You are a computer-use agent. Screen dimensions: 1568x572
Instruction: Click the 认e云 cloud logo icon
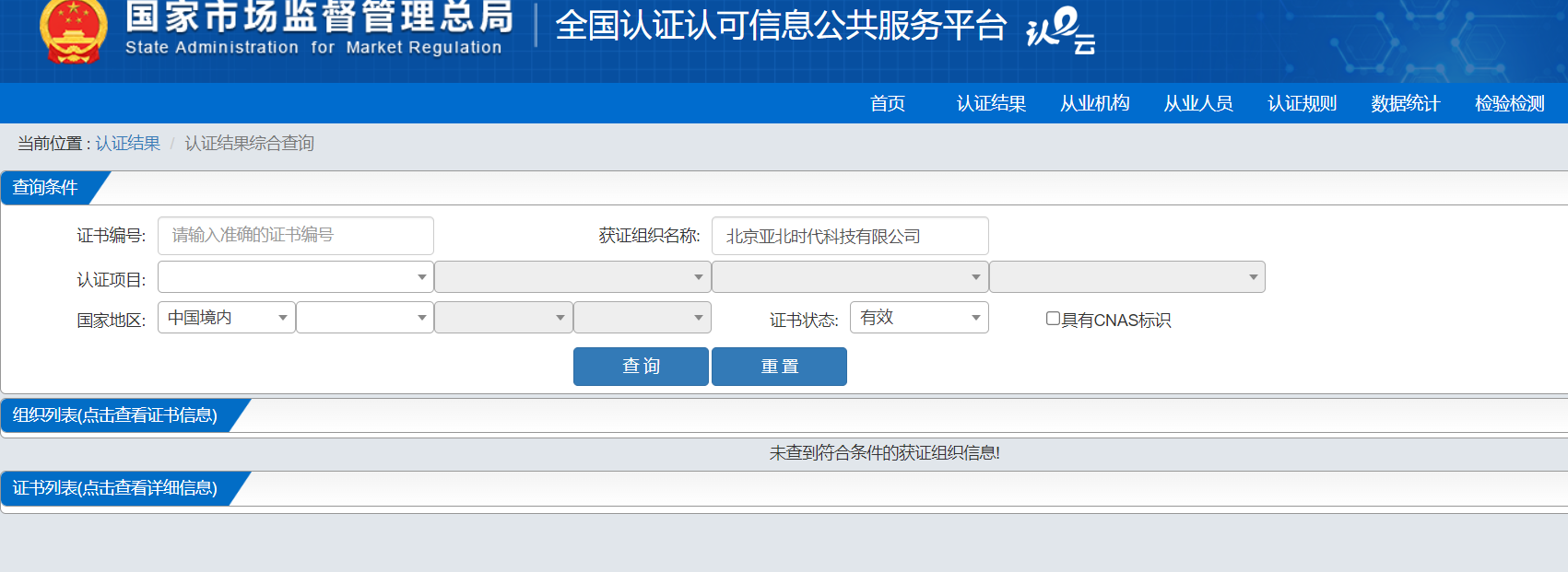coord(1060,30)
